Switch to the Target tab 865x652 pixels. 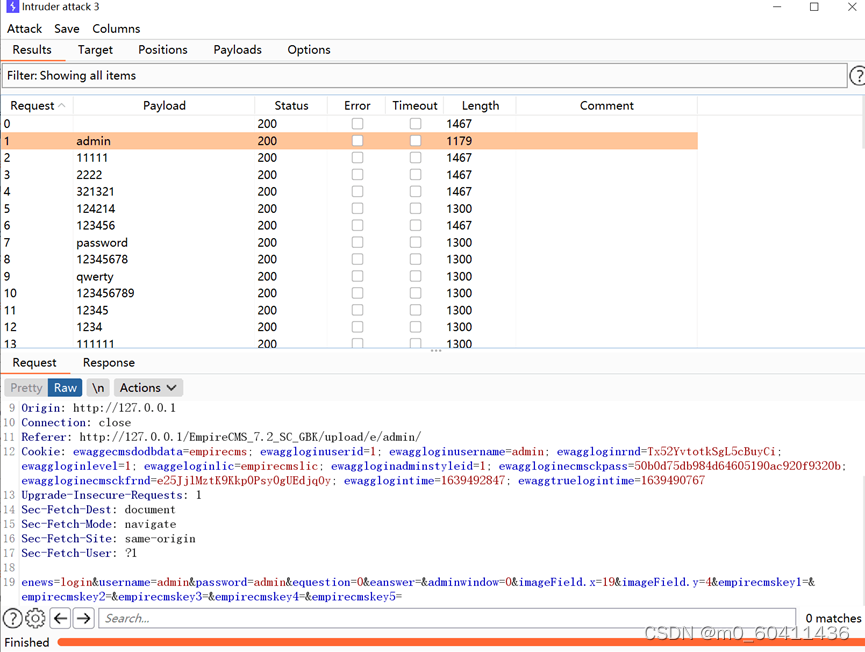95,50
